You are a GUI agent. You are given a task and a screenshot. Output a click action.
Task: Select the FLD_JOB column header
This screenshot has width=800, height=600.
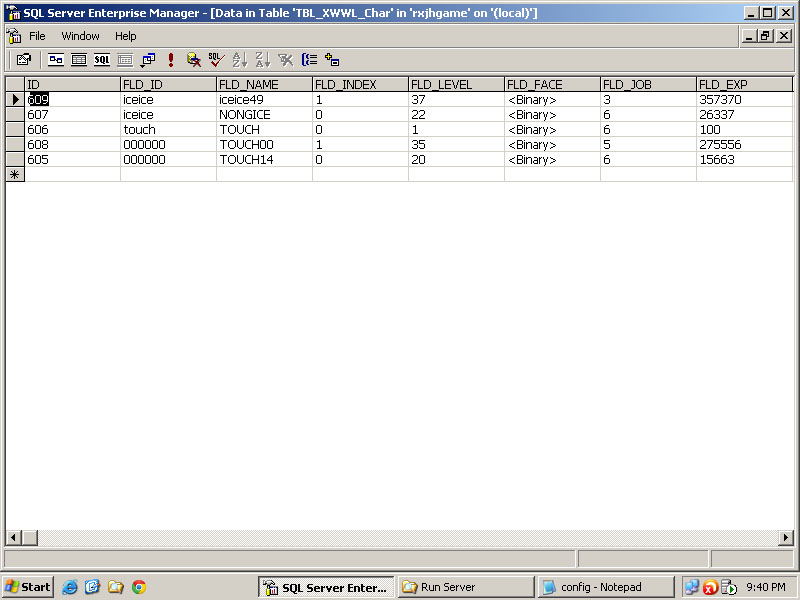(648, 84)
